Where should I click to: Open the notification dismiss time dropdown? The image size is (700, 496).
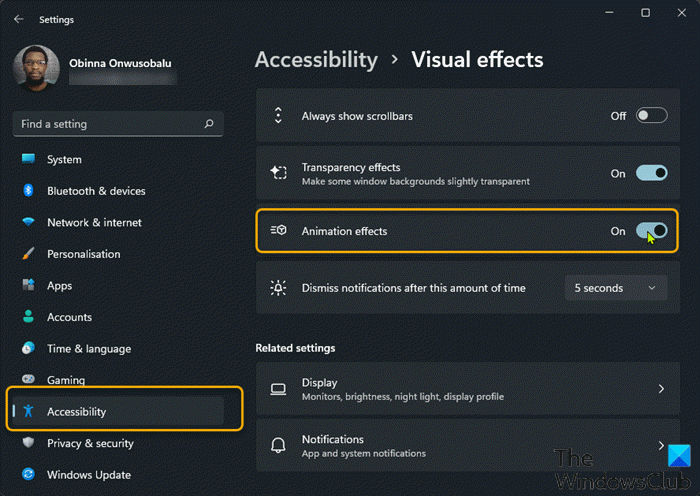[x=615, y=288]
